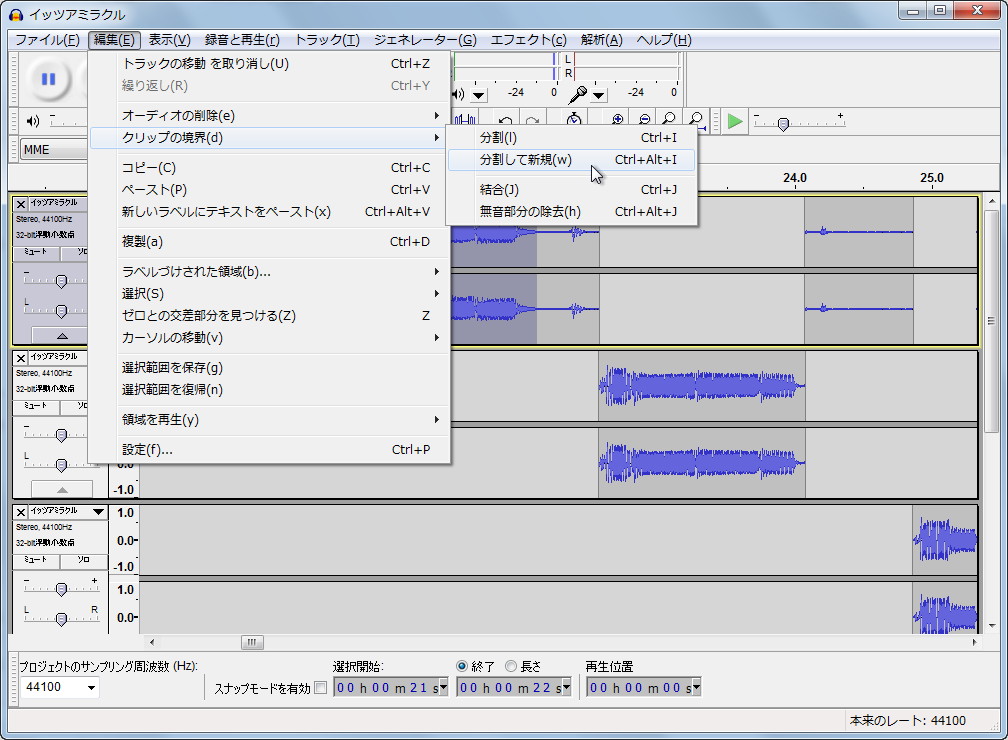
Task: Choose 分割して新規(w) in the submenu
Action: (x=571, y=159)
